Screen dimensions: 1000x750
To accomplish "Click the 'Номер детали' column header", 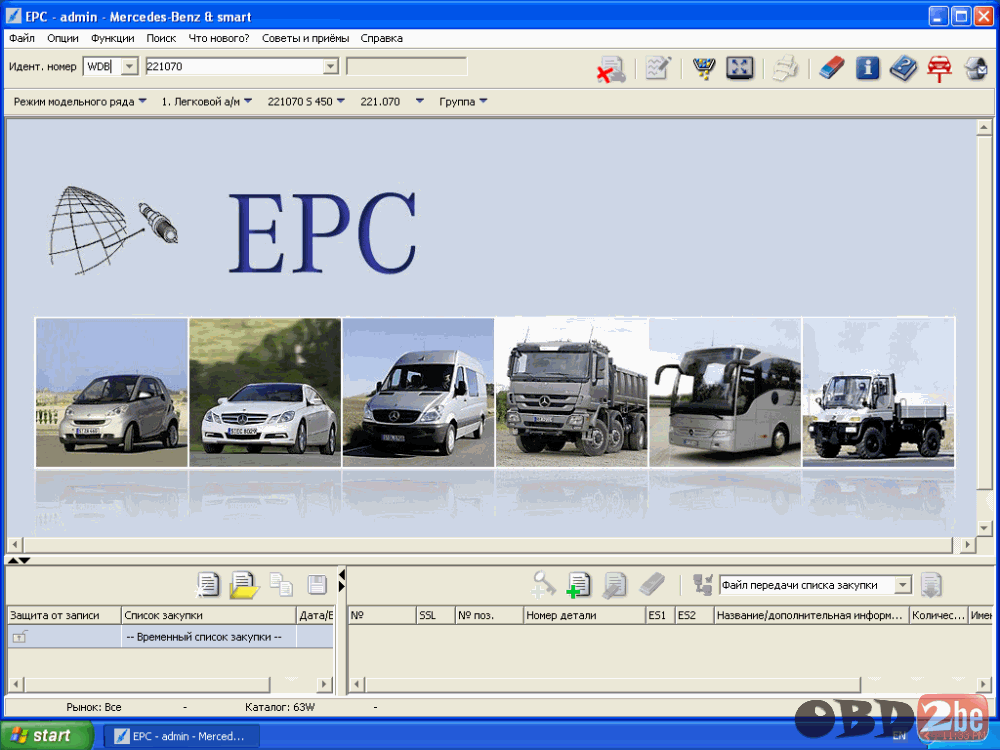I will click(x=584, y=615).
